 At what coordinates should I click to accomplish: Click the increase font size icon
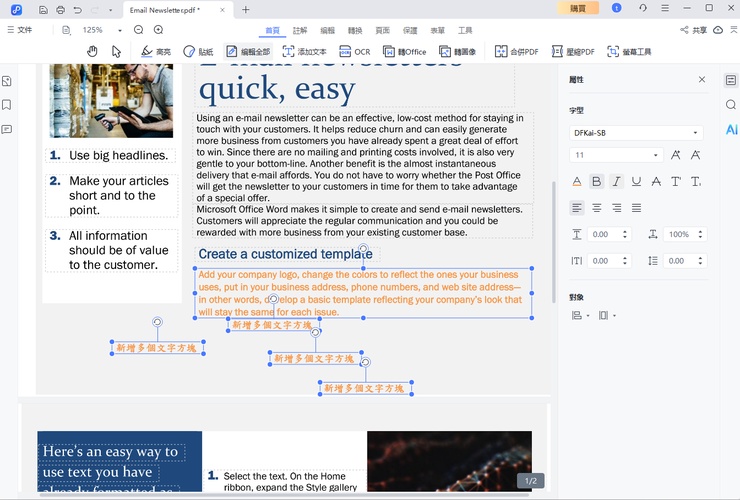676,155
